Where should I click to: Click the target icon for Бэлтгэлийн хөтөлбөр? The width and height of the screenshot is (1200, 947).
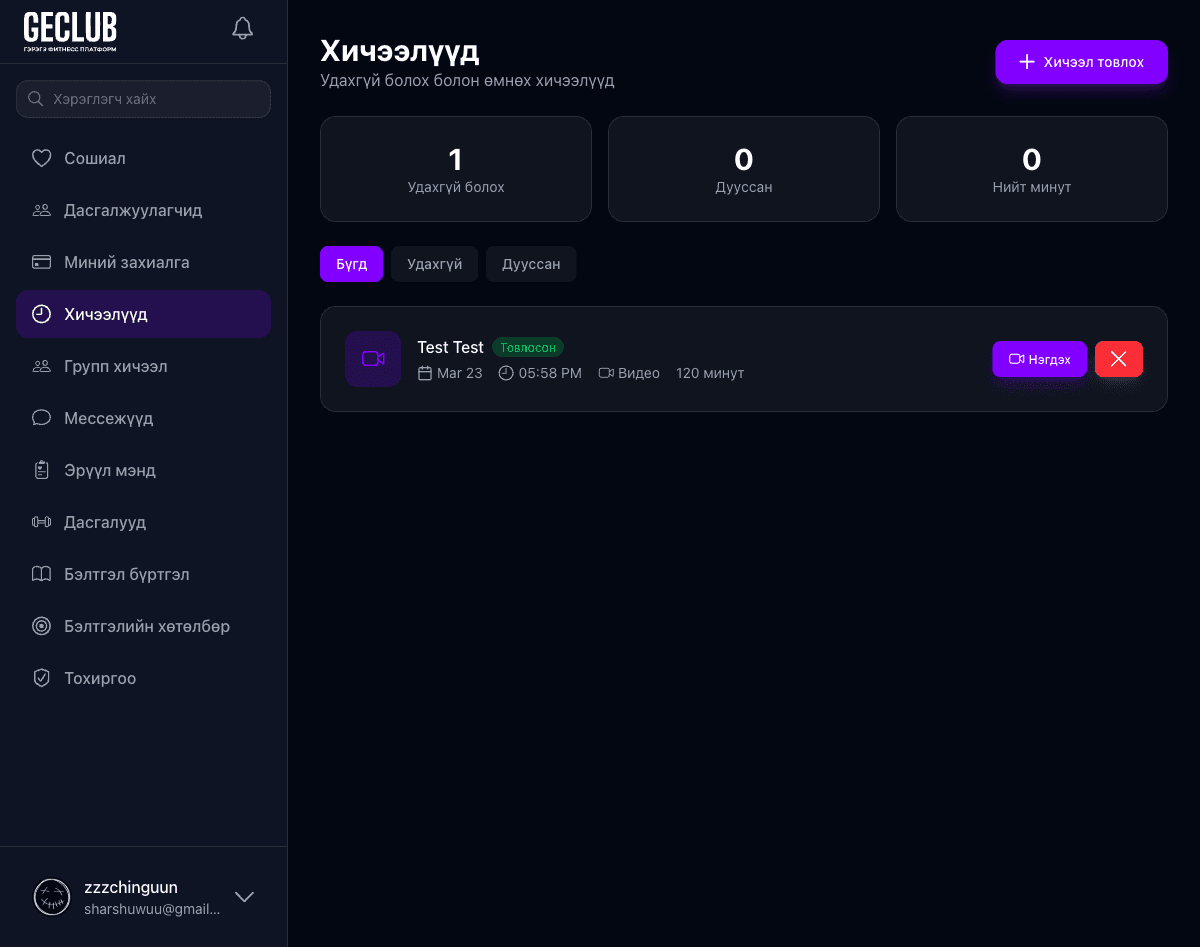(x=41, y=626)
